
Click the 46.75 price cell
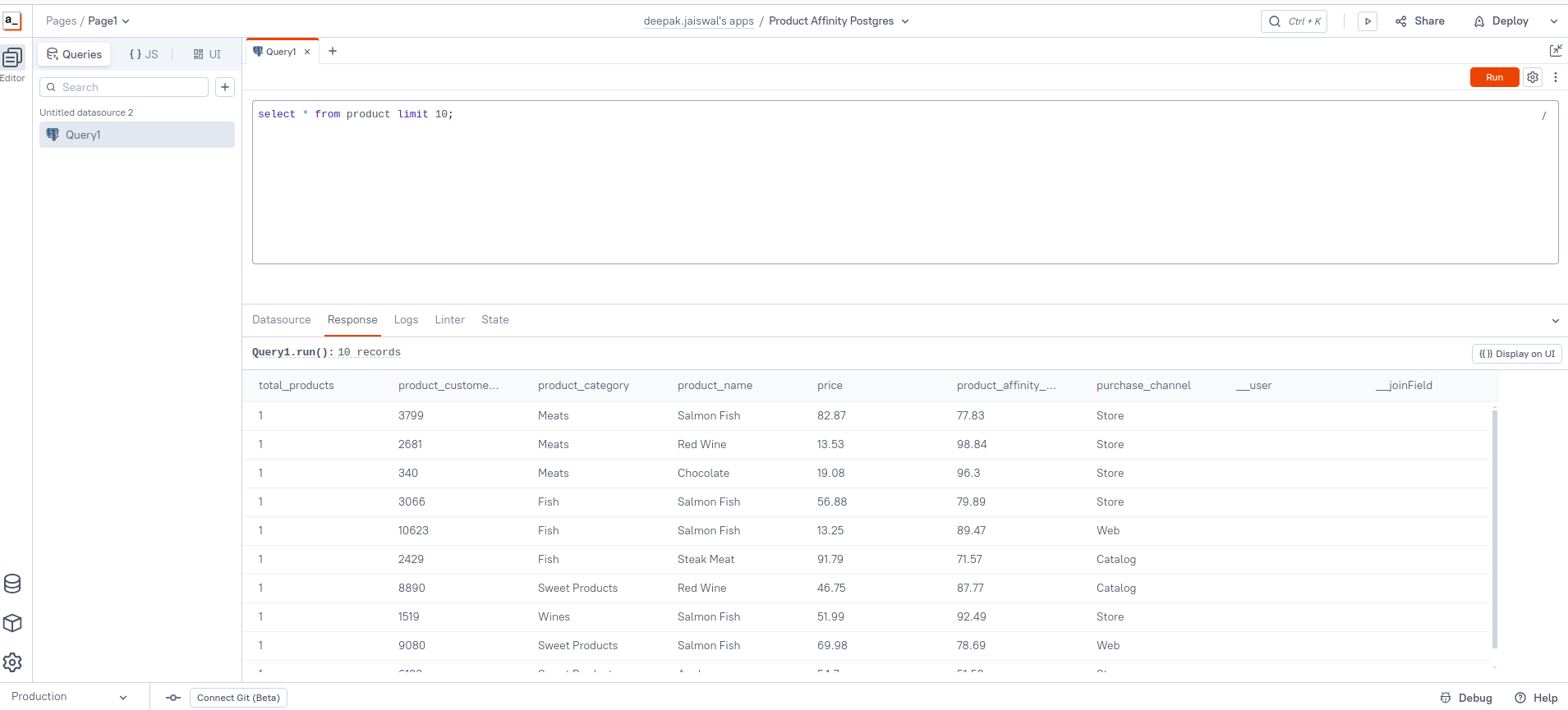(831, 589)
